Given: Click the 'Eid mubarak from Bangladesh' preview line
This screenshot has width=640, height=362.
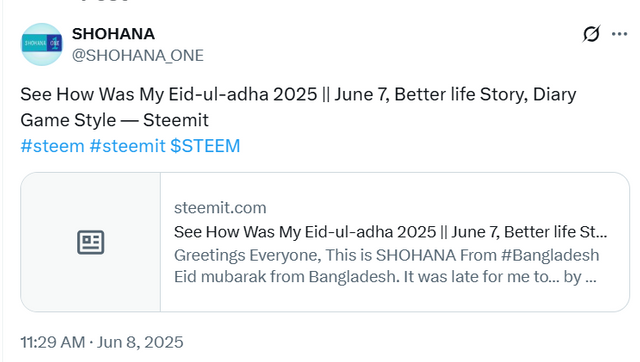Looking at the screenshot, I should [385, 277].
